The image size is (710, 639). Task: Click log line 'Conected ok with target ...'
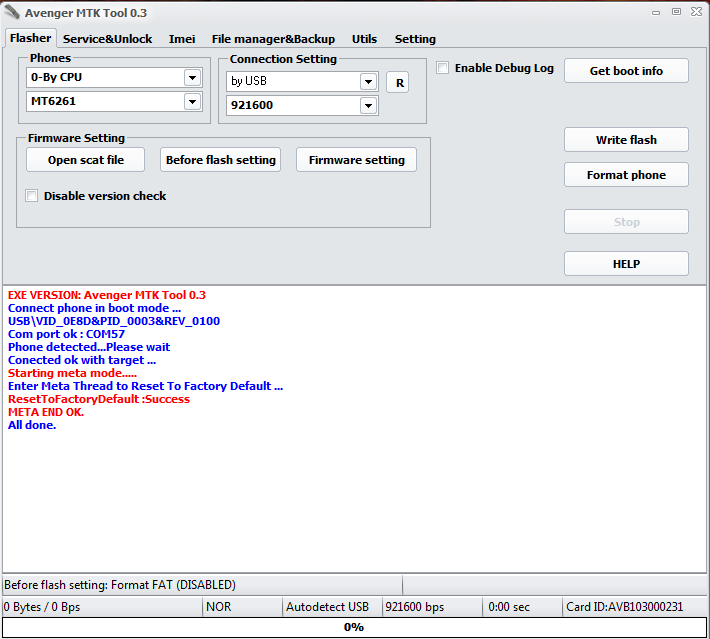click(x=82, y=360)
